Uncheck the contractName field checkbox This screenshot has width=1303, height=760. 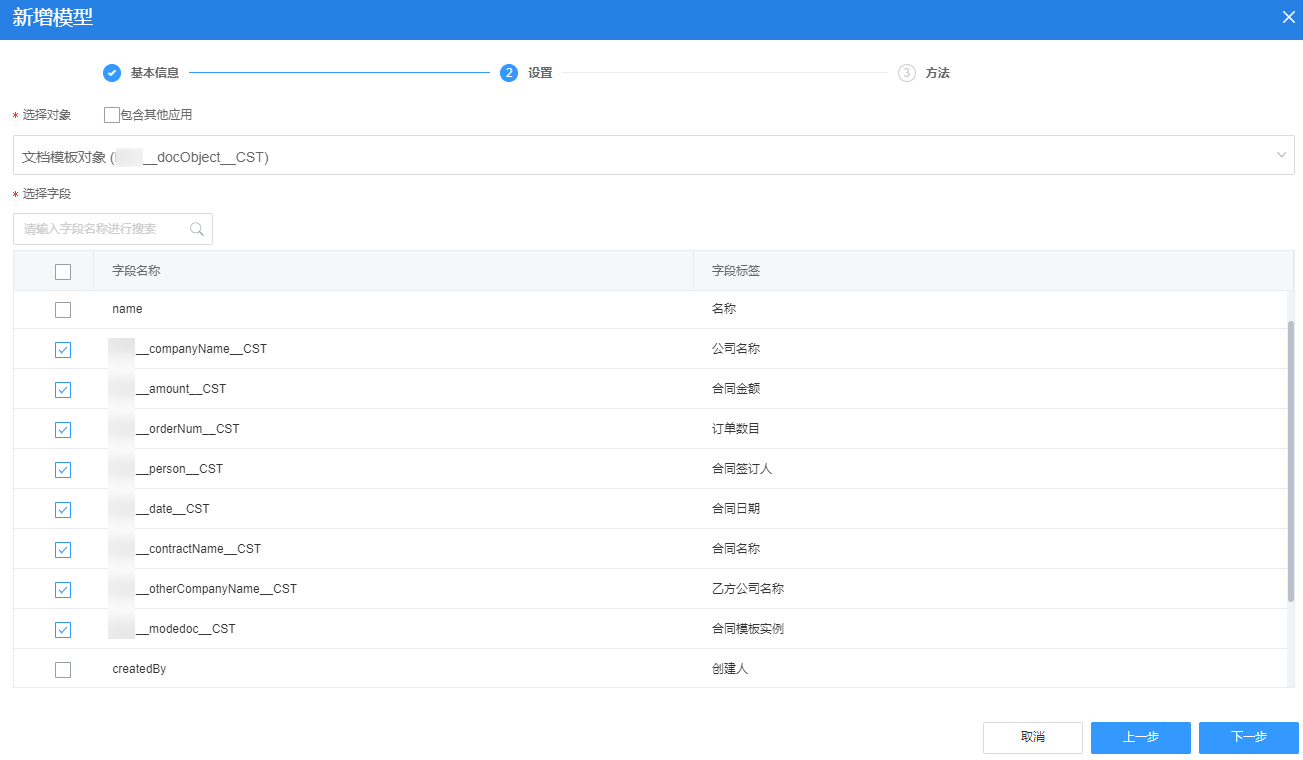[63, 550]
